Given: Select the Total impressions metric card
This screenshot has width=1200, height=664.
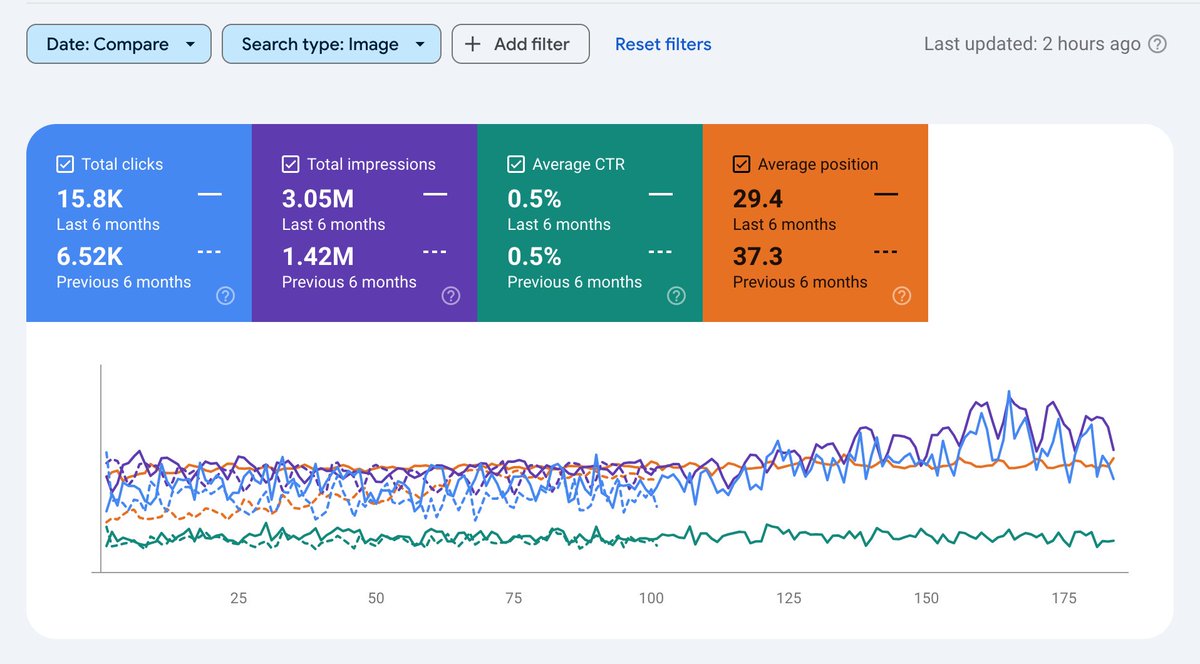Looking at the screenshot, I should click(364, 222).
